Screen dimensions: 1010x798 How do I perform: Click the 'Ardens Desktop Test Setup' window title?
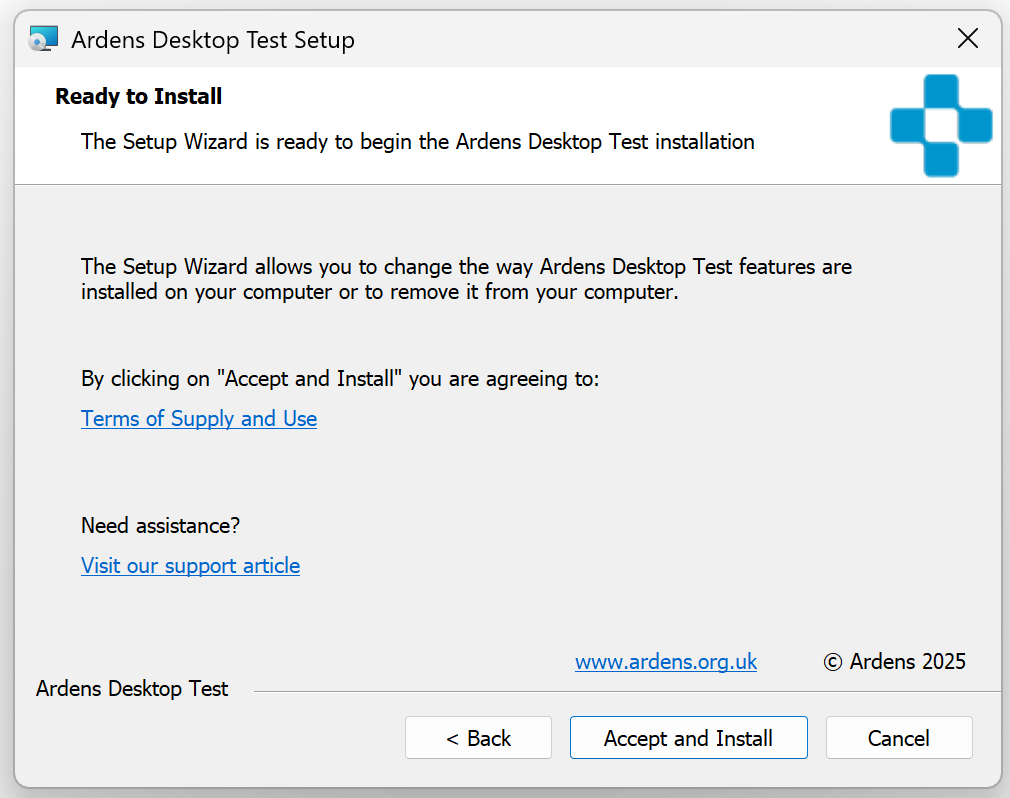coord(213,40)
